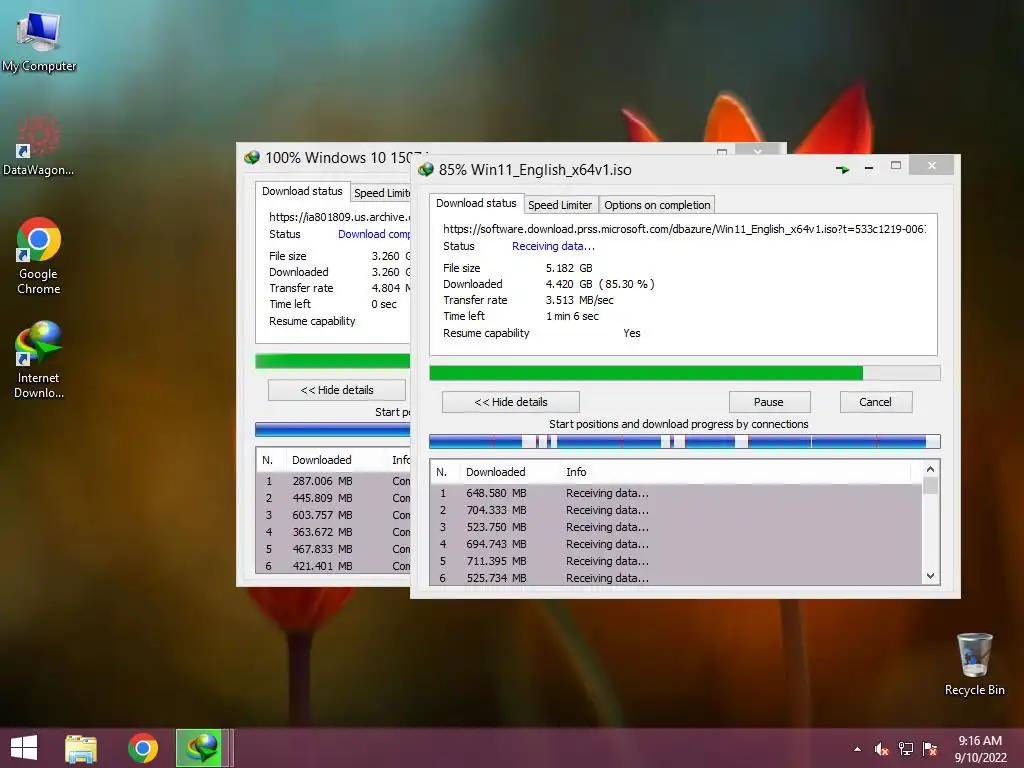Cancel the Win11 ISO download
This screenshot has width=1024, height=768.
coord(875,402)
